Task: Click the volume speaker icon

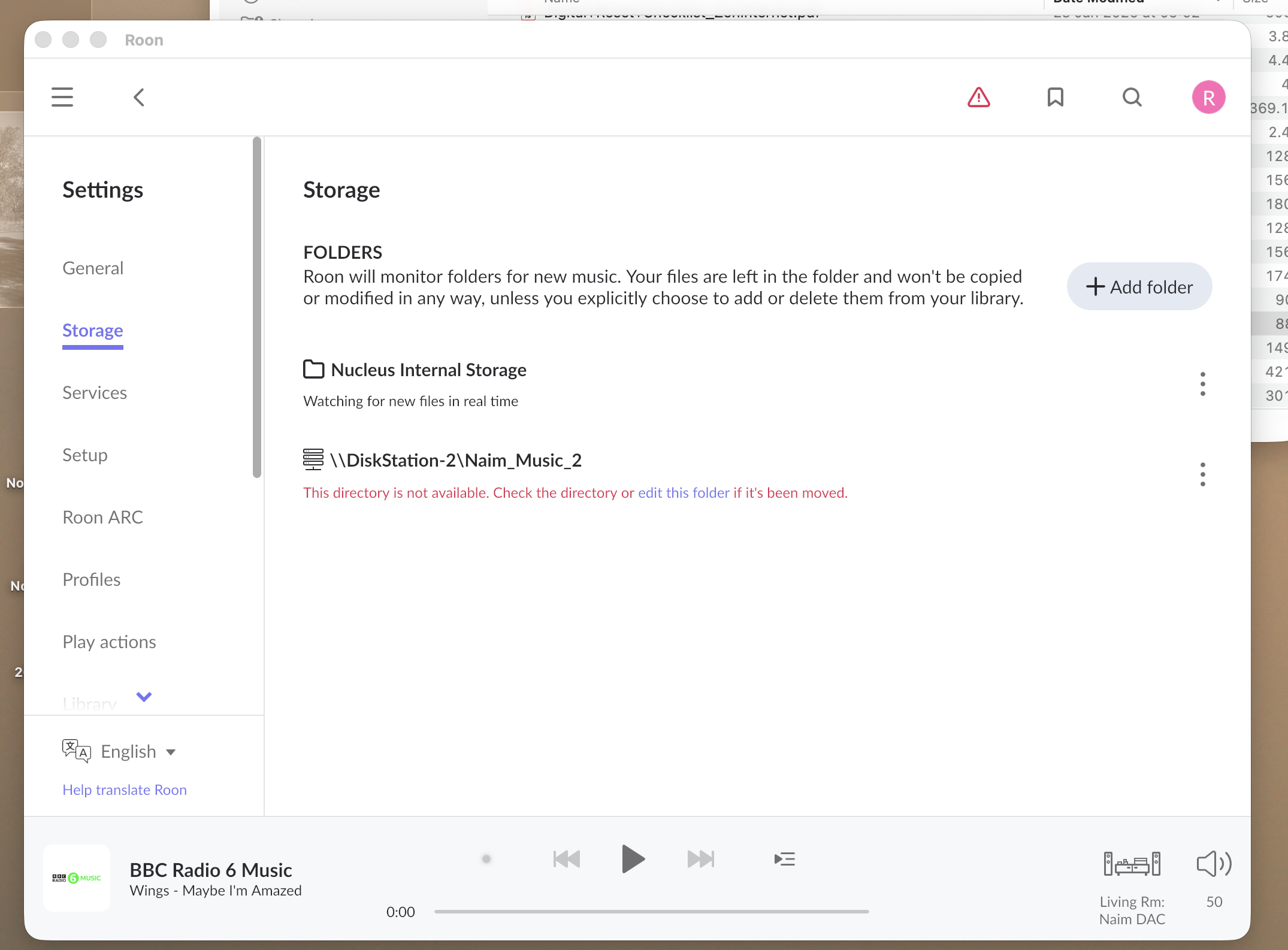Action: point(1214,864)
